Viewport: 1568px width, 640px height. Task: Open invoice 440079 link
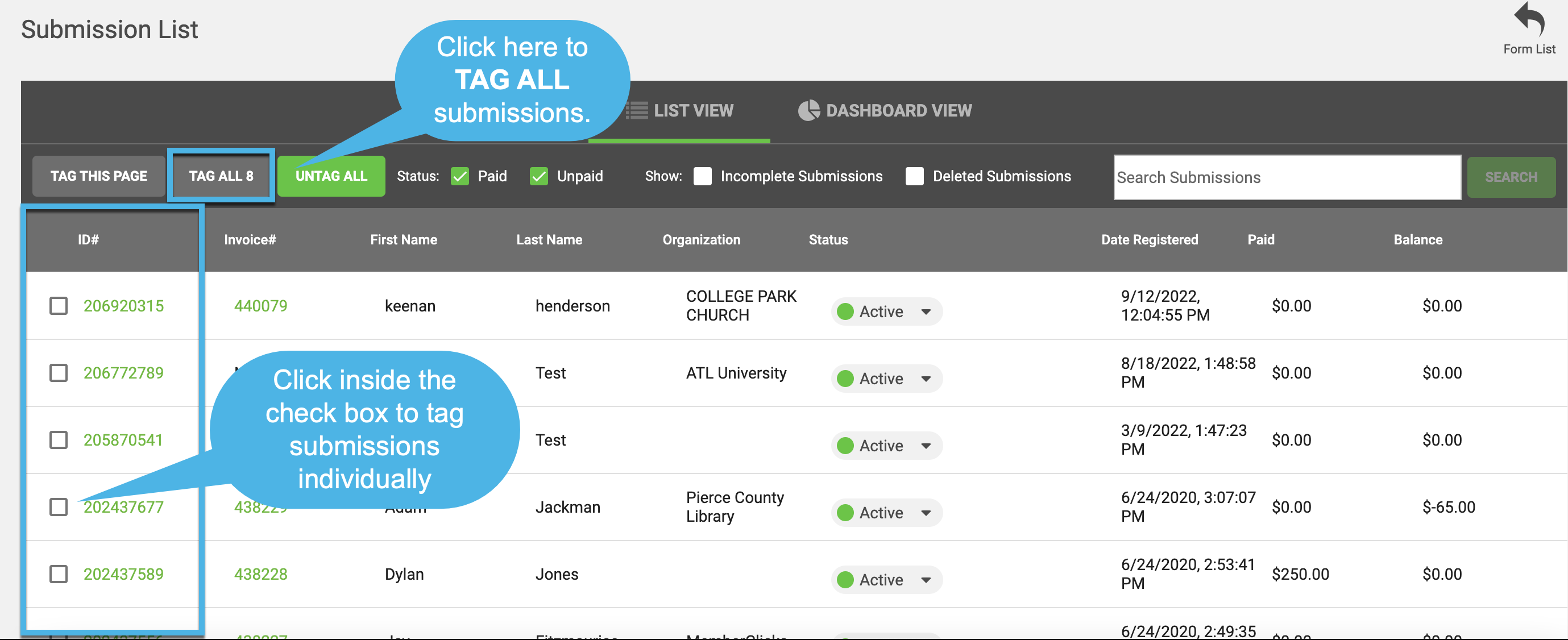pos(260,306)
